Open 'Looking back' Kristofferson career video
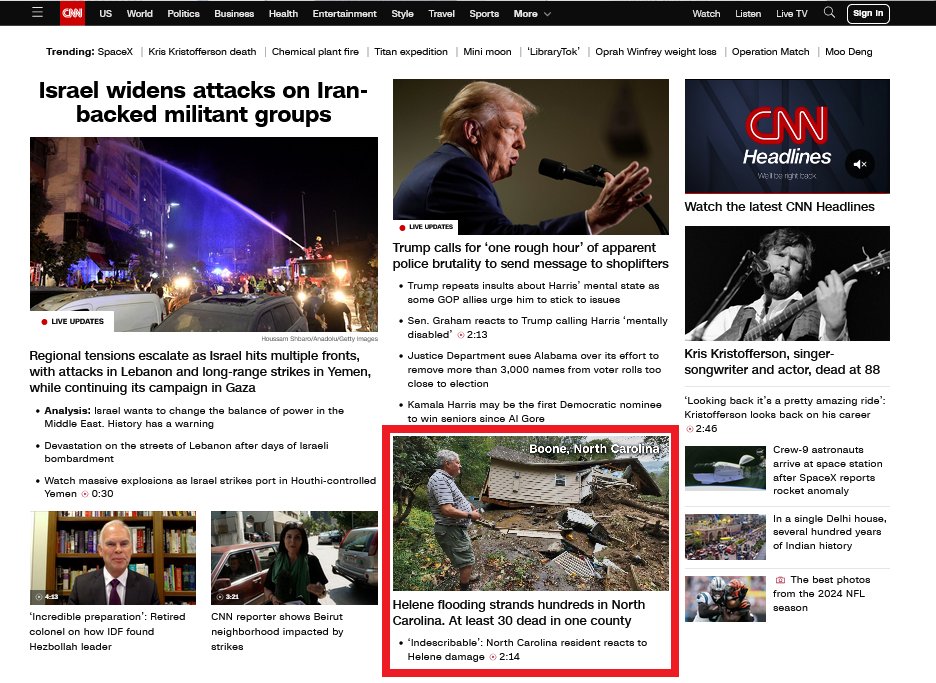The width and height of the screenshot is (936, 683). (785, 414)
